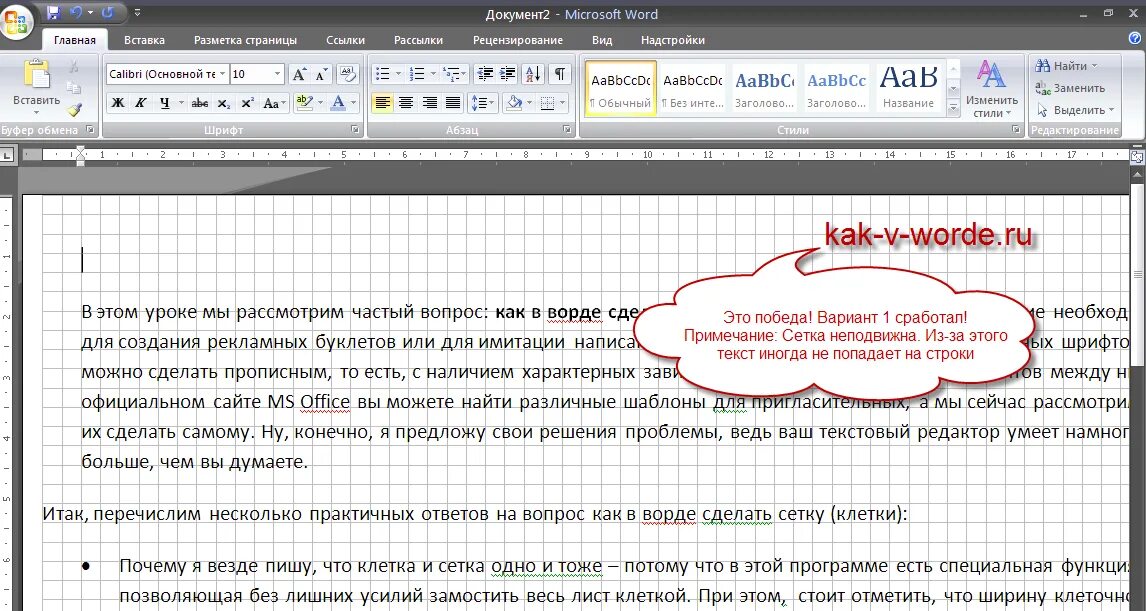
Task: Clear formatting with eraser icon
Action: click(347, 74)
